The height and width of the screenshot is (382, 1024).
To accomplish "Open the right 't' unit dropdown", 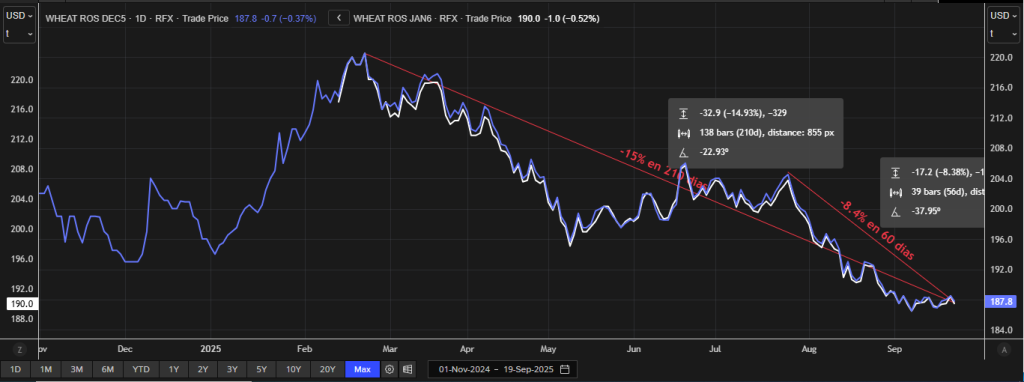I will pos(1004,33).
